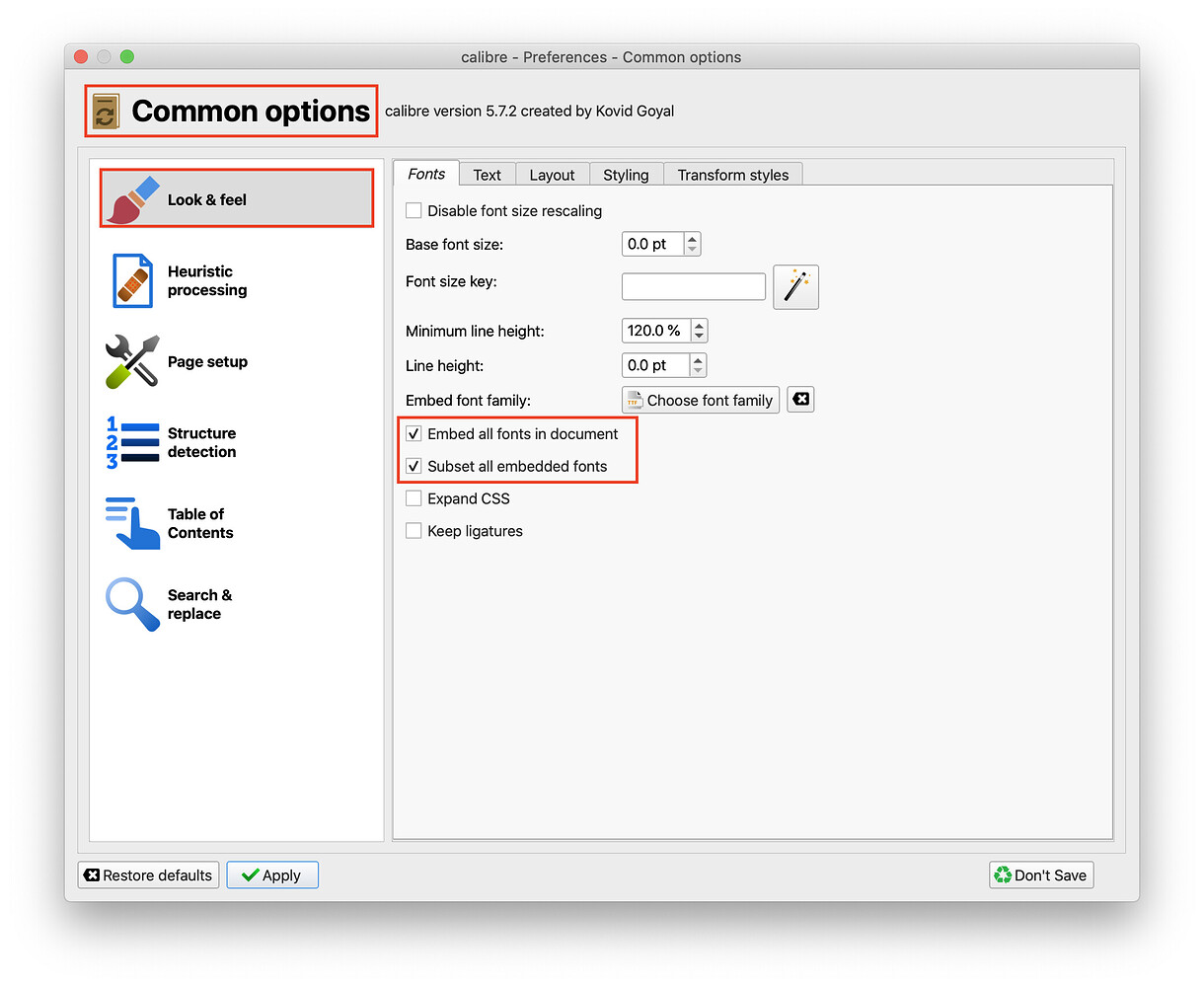Viewport: 1204px width, 987px height.
Task: Switch to Transform styles tab
Action: pos(733,175)
